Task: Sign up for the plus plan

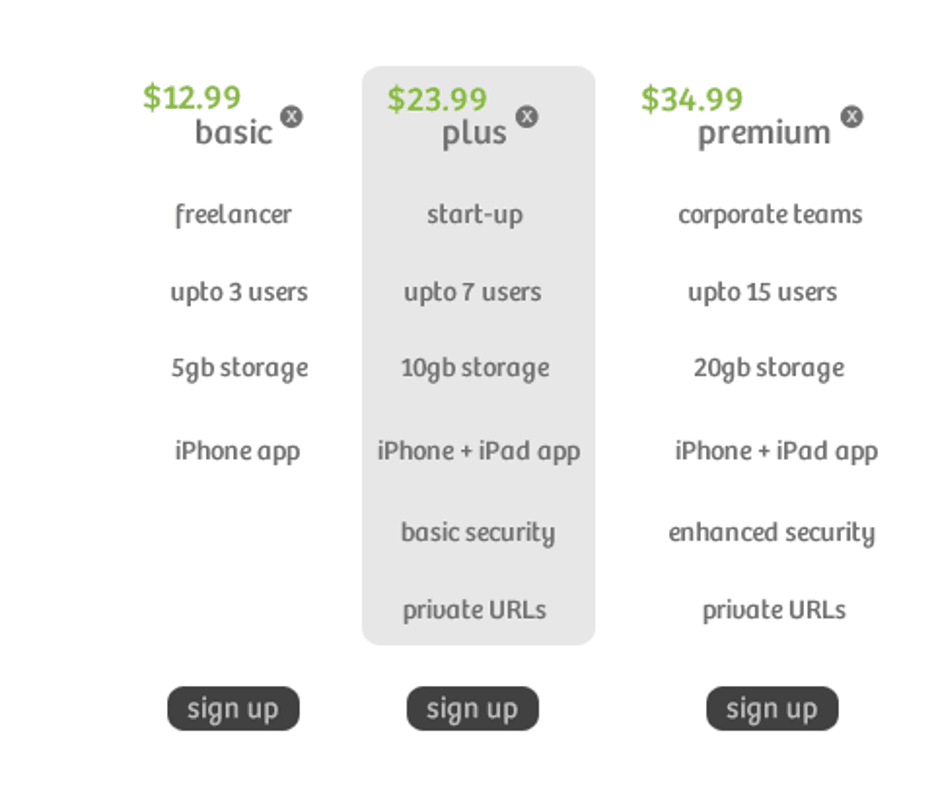Action: [x=472, y=709]
